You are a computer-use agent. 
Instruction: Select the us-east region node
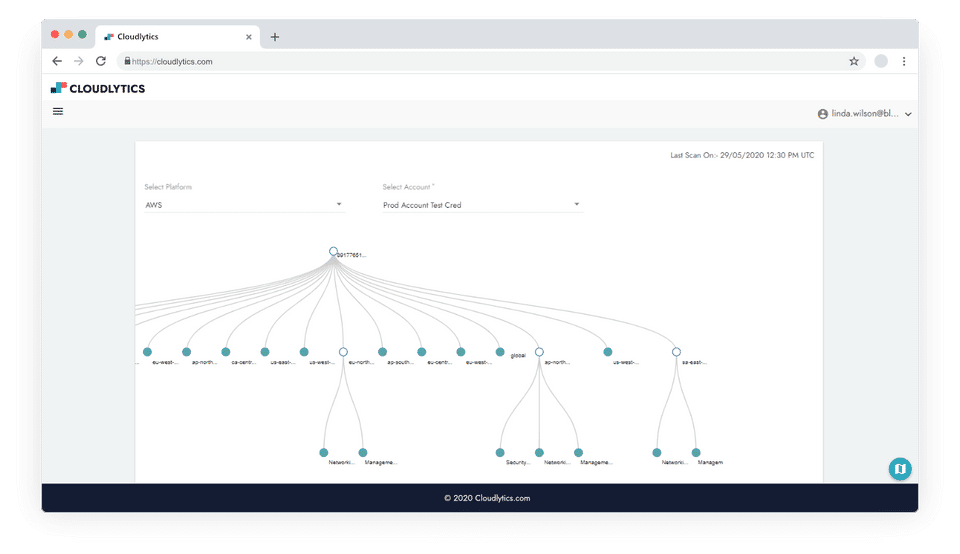(265, 352)
